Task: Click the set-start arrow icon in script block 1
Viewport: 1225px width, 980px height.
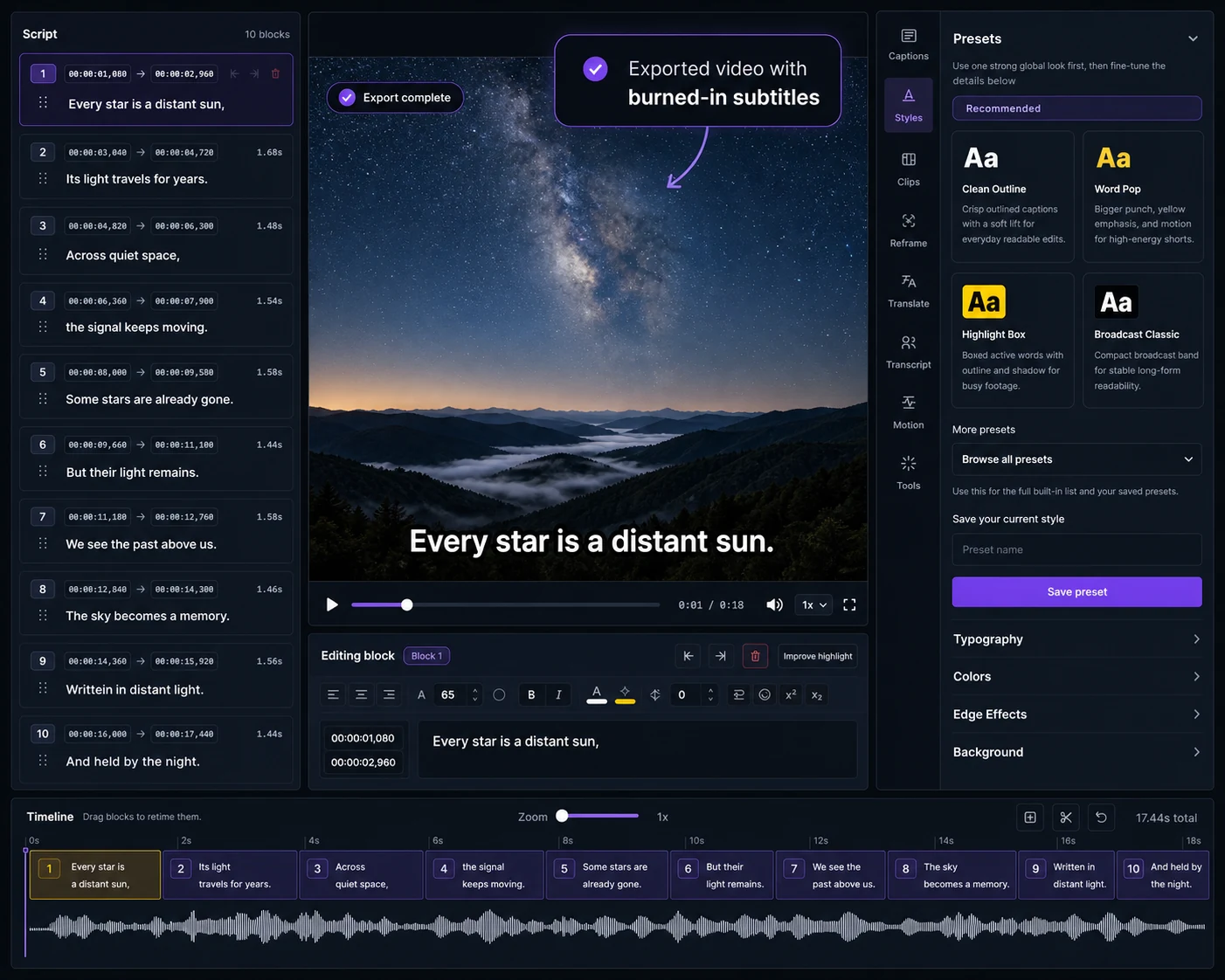Action: pos(234,74)
